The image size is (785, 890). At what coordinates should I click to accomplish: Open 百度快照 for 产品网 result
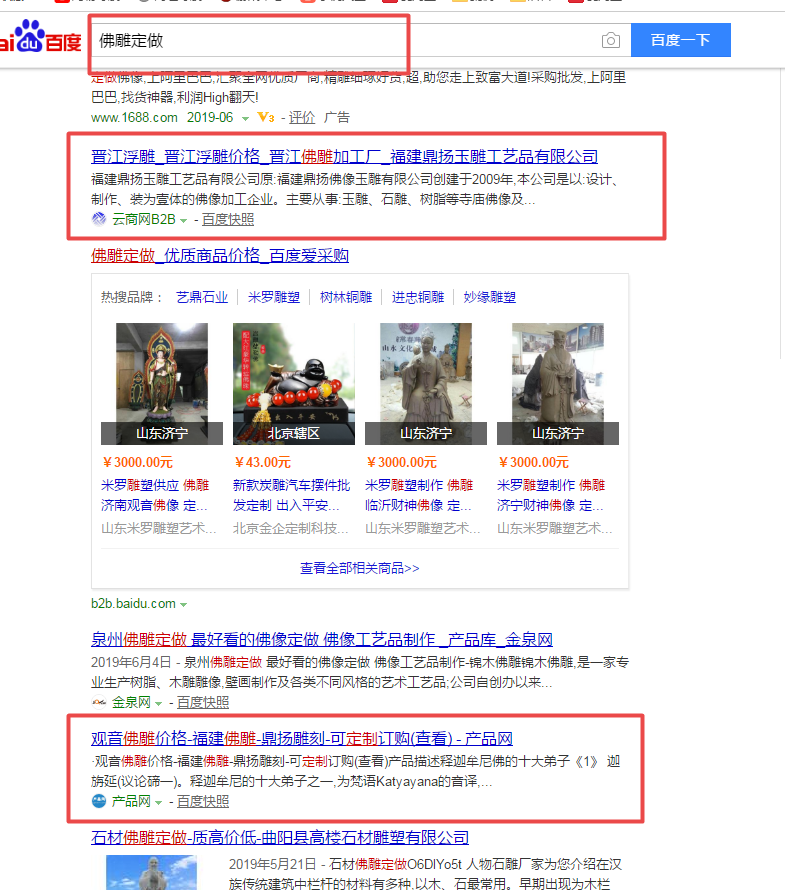pos(203,801)
